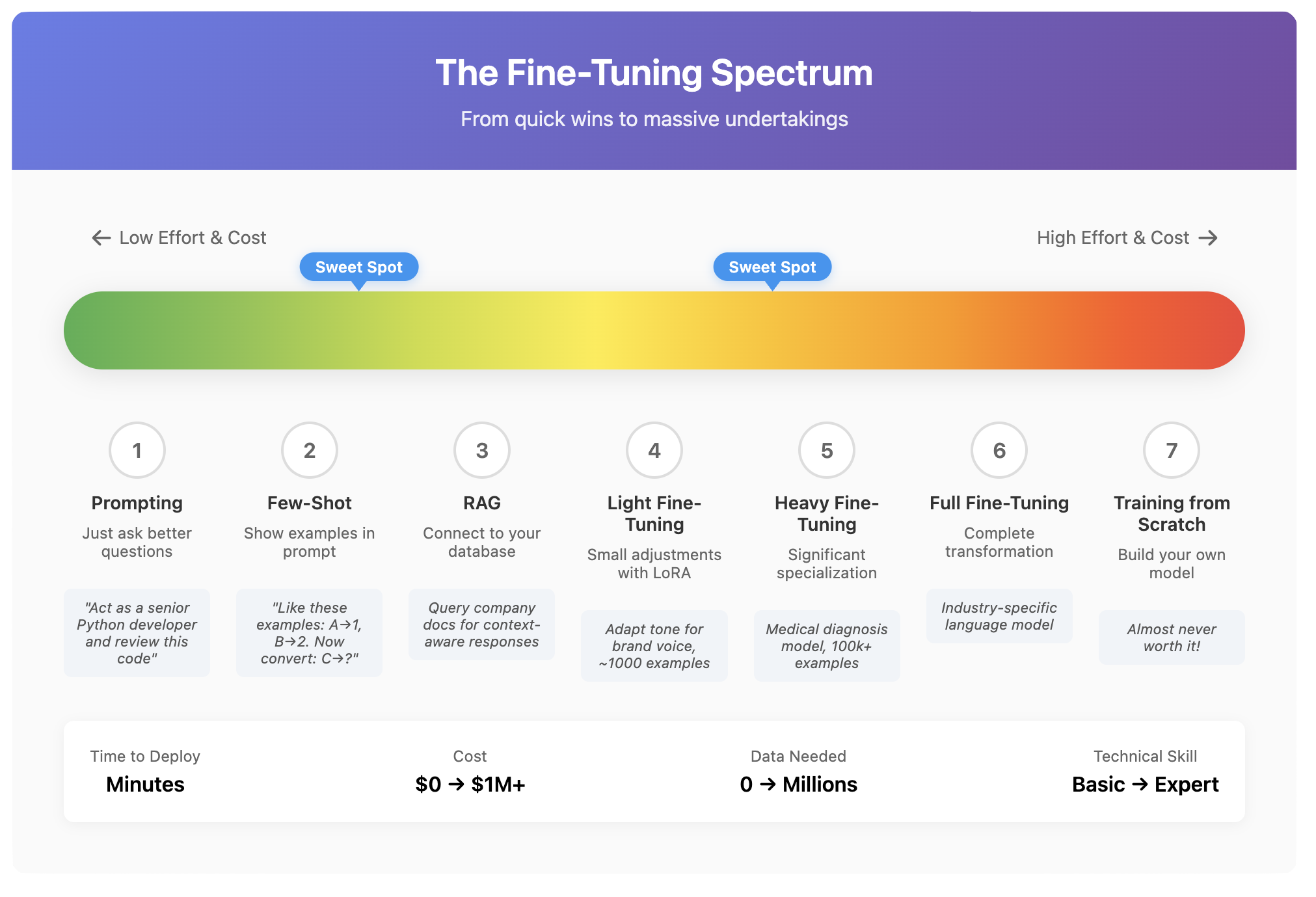Click the "Medical diagnosis model" example card
The image size is (1316, 897).
(827, 646)
